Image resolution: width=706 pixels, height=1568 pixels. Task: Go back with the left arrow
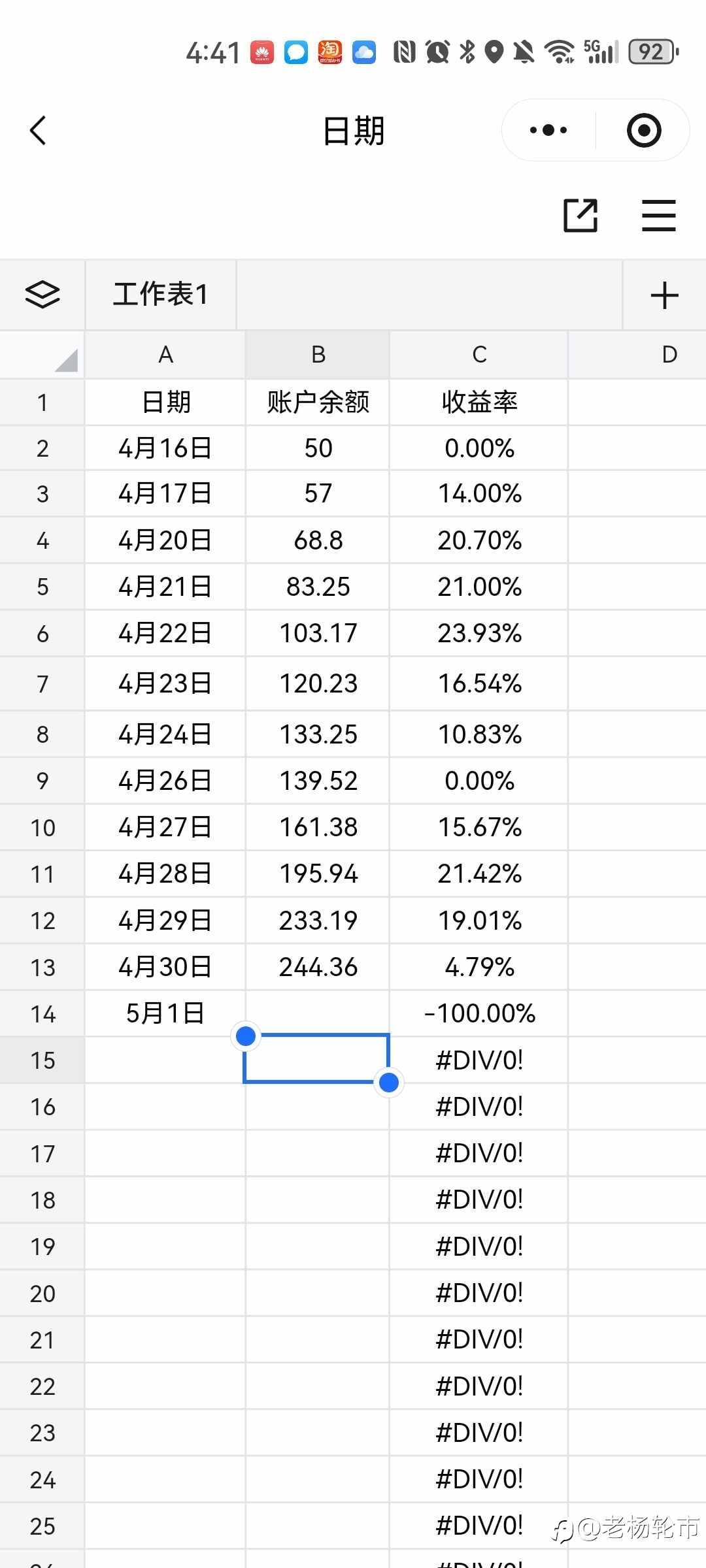coord(39,130)
